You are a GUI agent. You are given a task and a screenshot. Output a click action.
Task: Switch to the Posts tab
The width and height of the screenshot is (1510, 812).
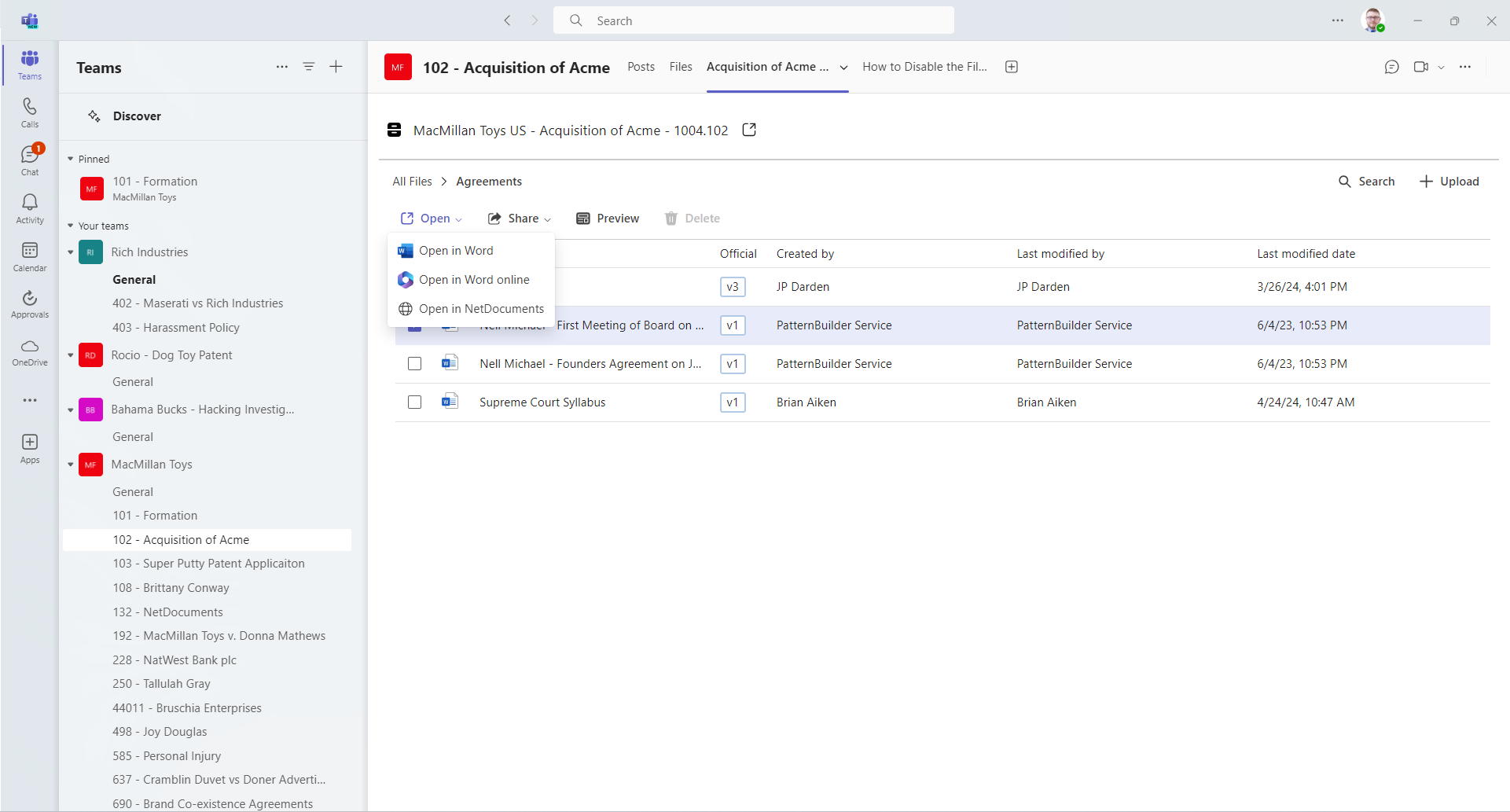click(641, 67)
